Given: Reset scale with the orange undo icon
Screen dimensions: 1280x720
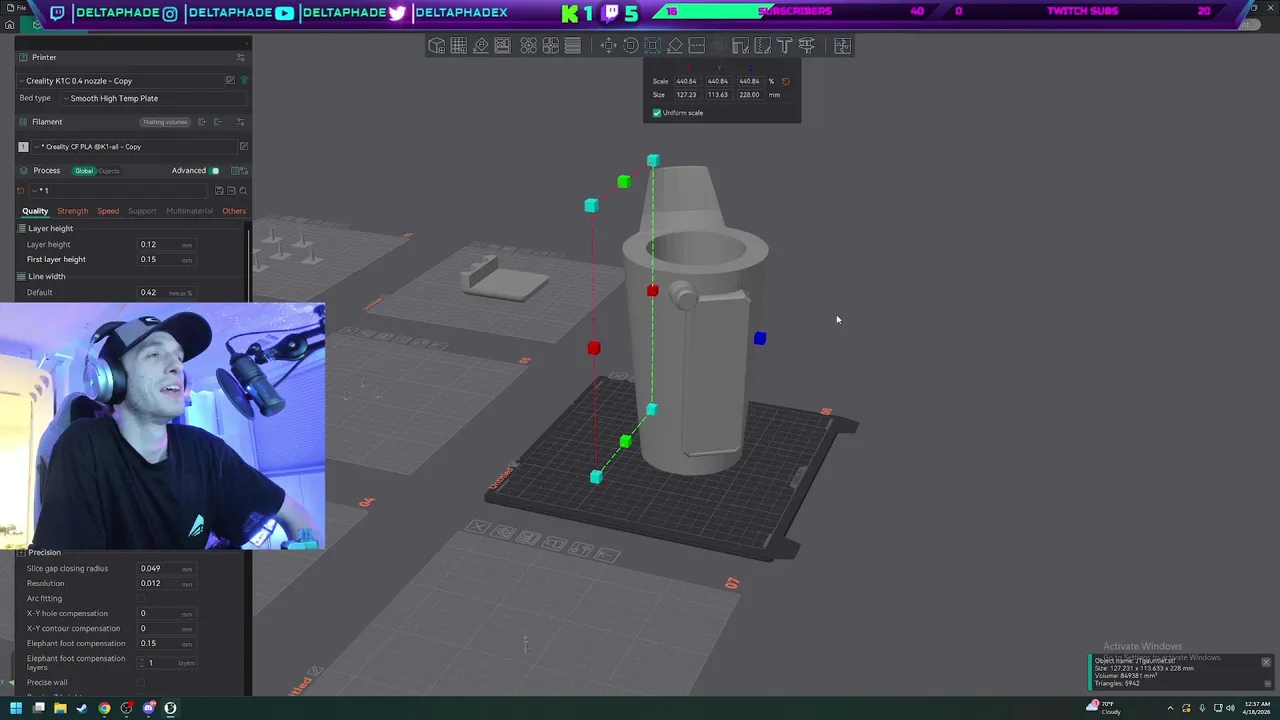Looking at the screenshot, I should click(x=785, y=81).
